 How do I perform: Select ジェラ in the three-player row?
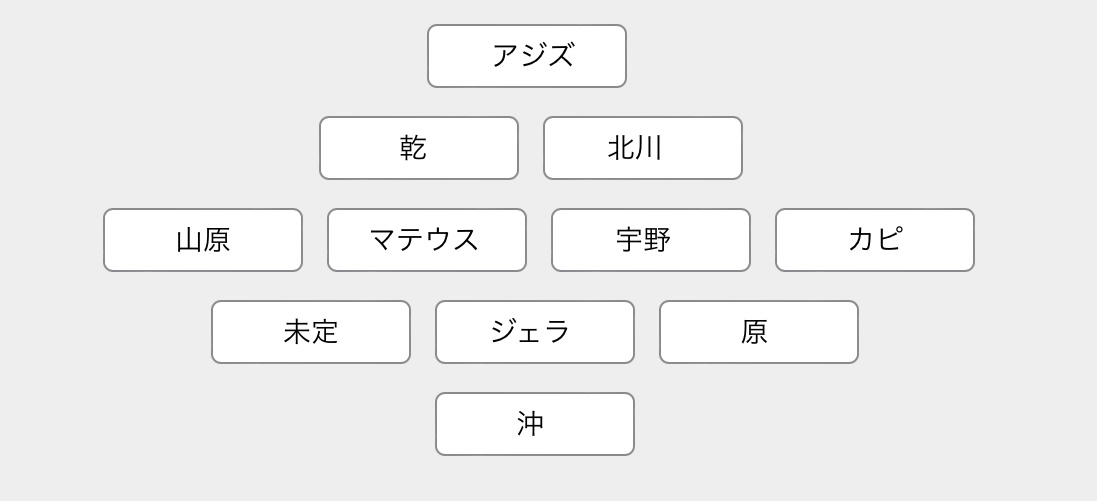click(x=535, y=332)
